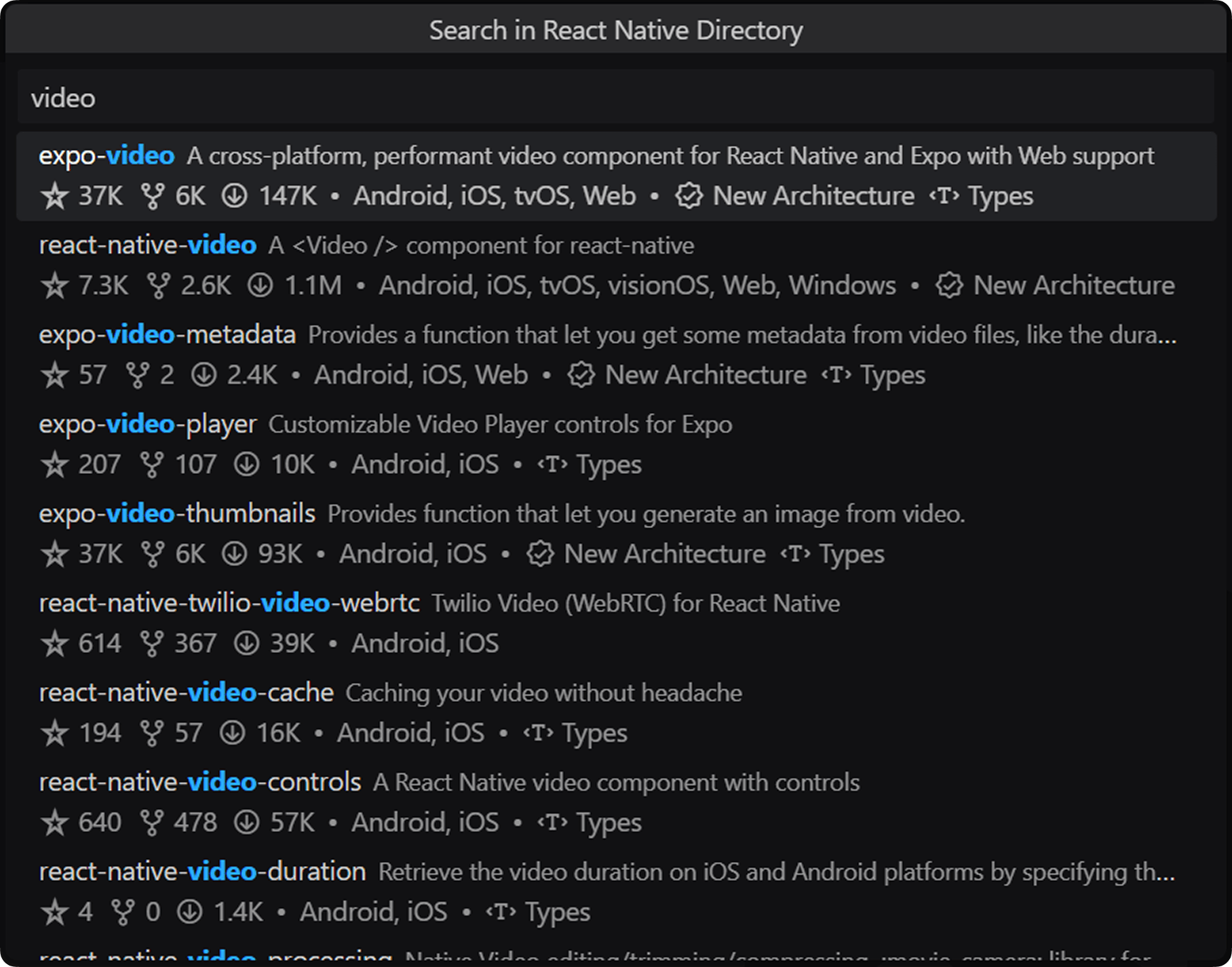Image resolution: width=1232 pixels, height=967 pixels.
Task: Click 'Caching your video without headache' description
Action: coord(544,693)
